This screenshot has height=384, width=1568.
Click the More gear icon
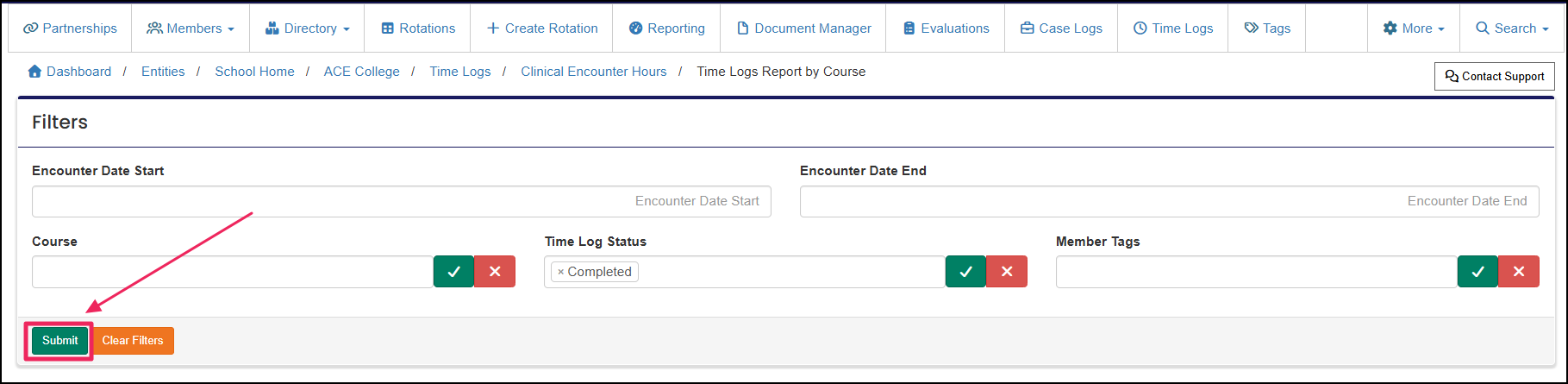click(1390, 28)
